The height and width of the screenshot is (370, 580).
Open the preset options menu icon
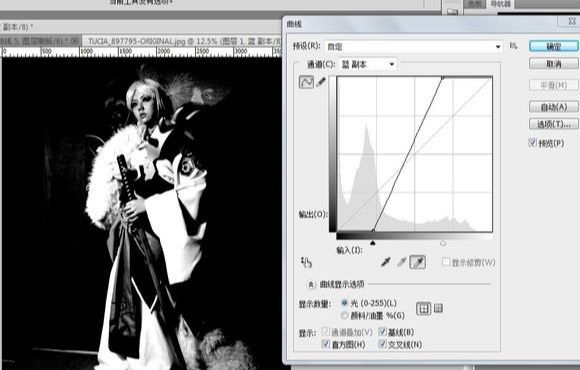[x=513, y=46]
